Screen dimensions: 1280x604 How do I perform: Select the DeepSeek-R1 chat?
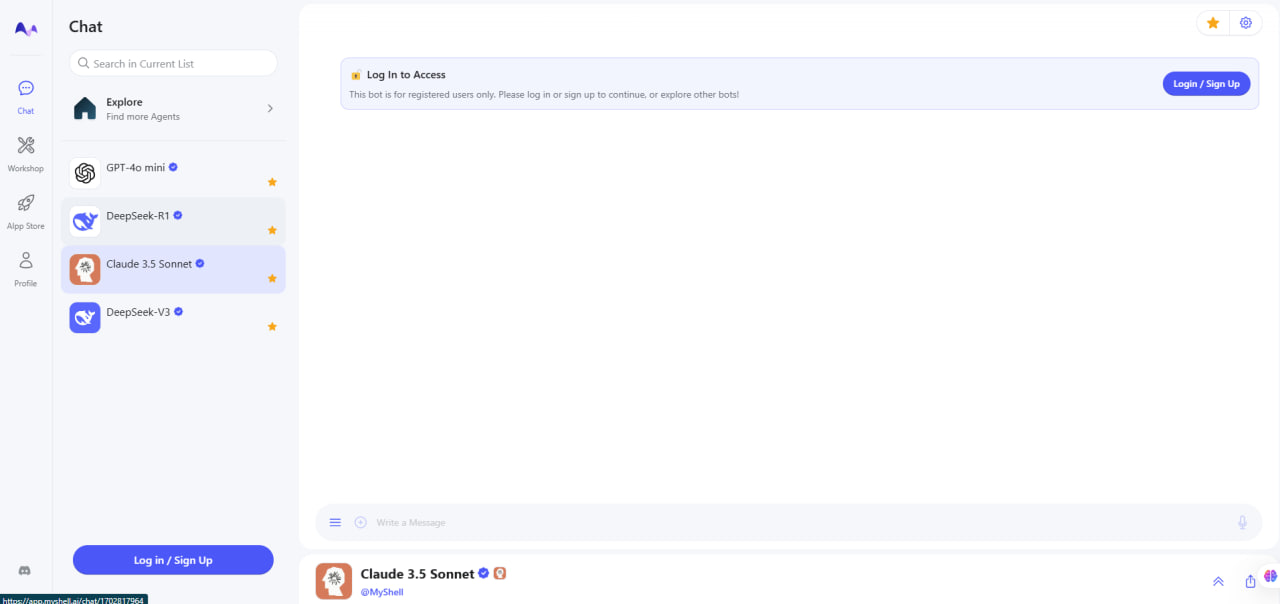[x=173, y=221]
